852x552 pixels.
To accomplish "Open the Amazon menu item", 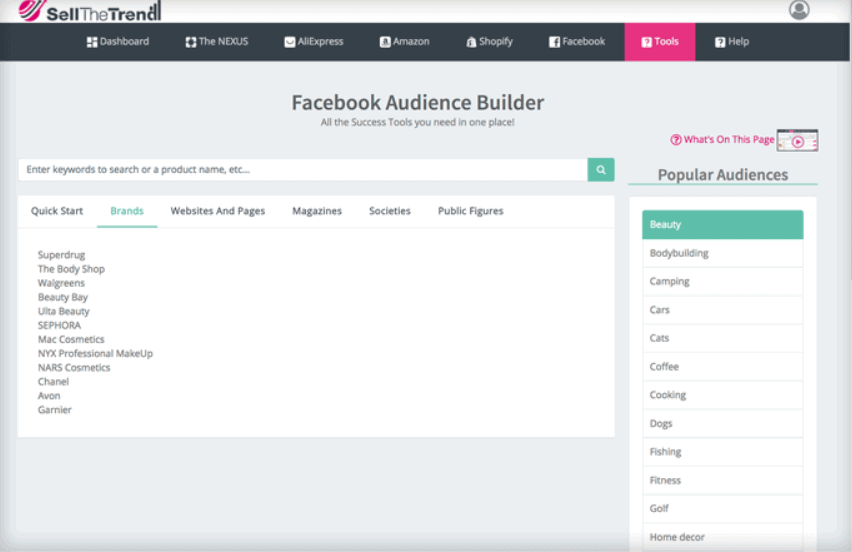I will click(404, 41).
